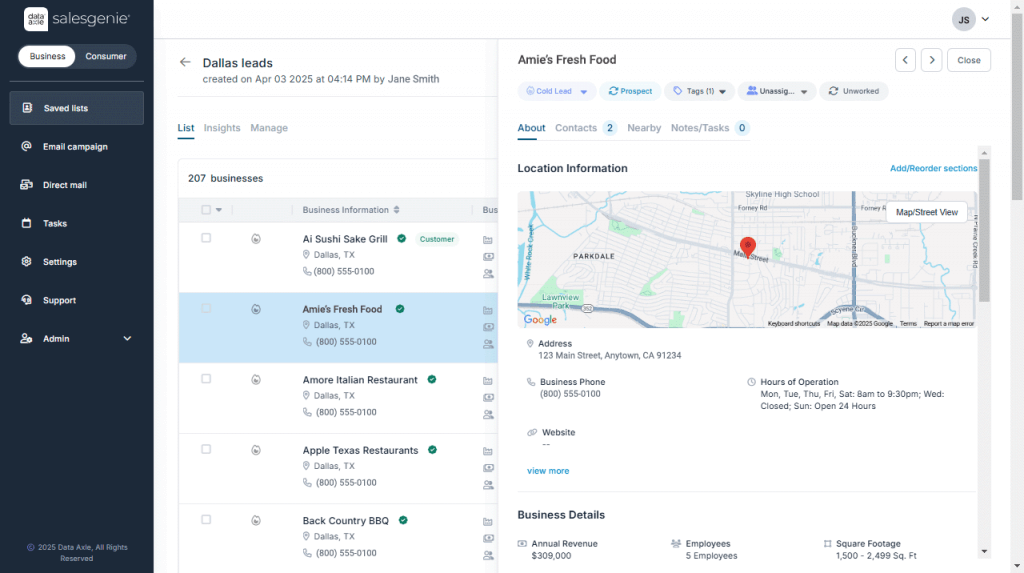Go to previous record arrow button
This screenshot has height=573, width=1024.
905,60
